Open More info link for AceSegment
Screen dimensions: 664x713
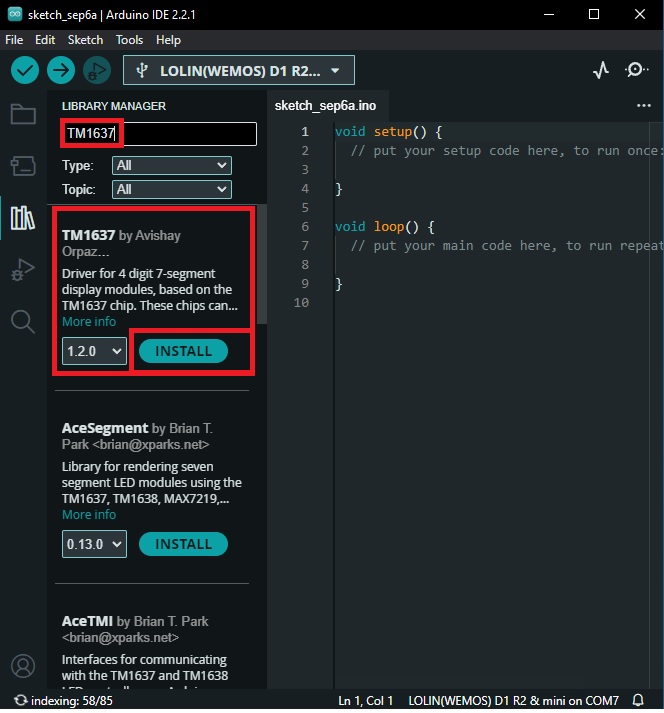coord(89,515)
